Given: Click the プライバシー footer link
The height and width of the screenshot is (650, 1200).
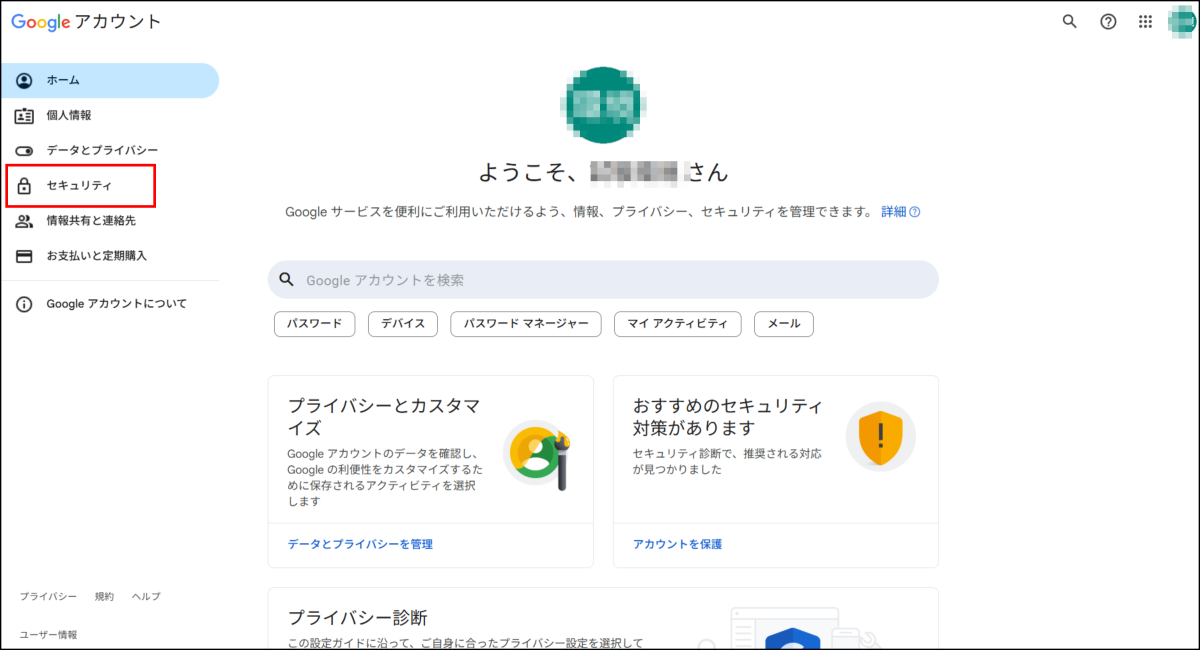Looking at the screenshot, I should coord(48,597).
